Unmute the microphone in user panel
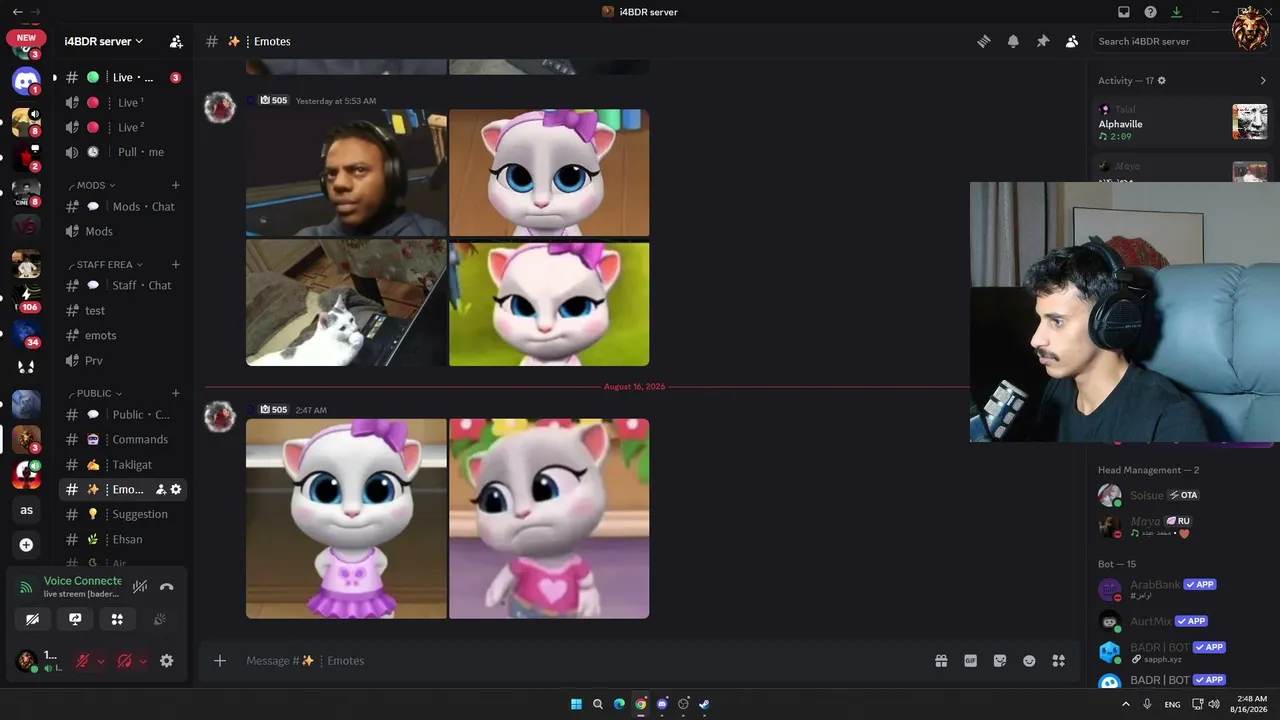Image resolution: width=1280 pixels, height=720 pixels. coord(83,661)
